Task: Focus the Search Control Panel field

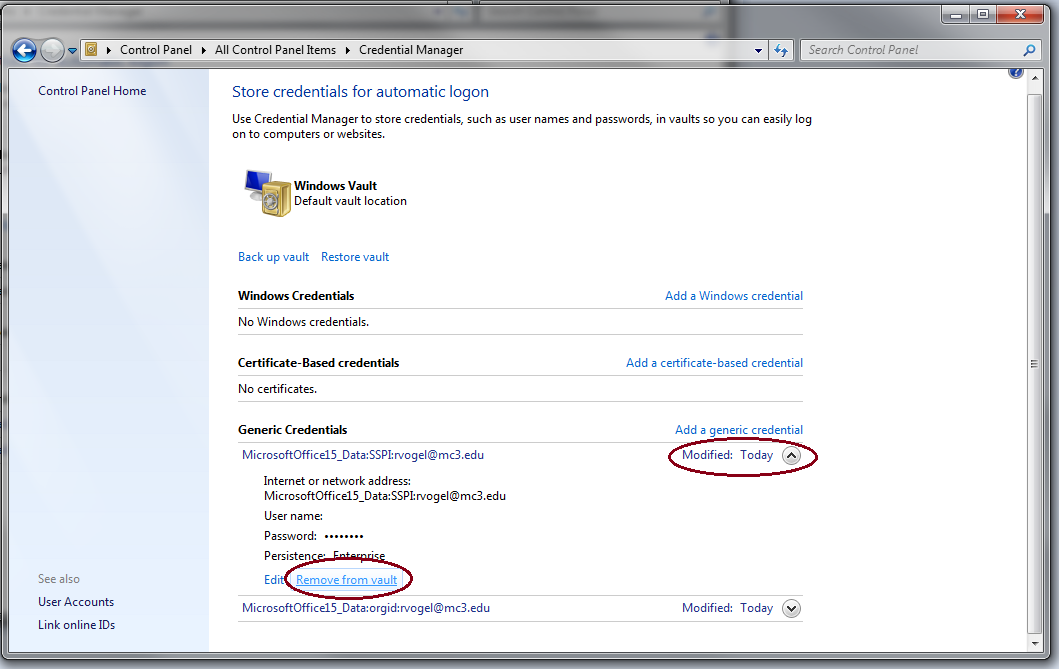Action: pos(912,50)
